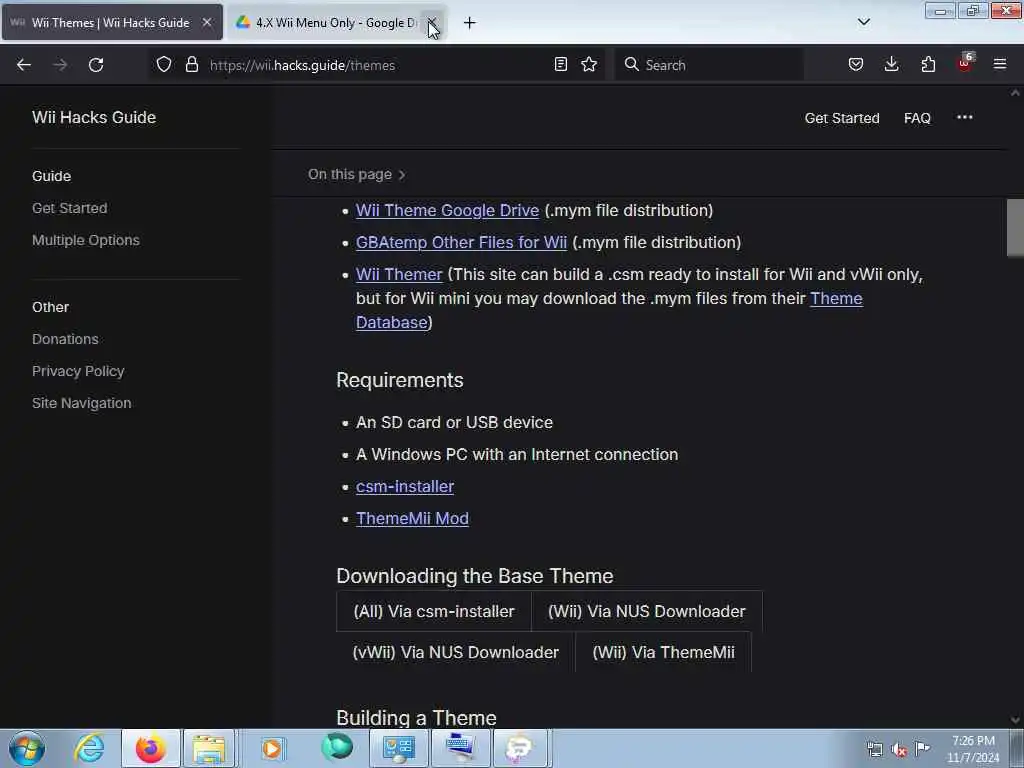
Task: Open Windows Explorer folder from taskbar
Action: [x=209, y=748]
